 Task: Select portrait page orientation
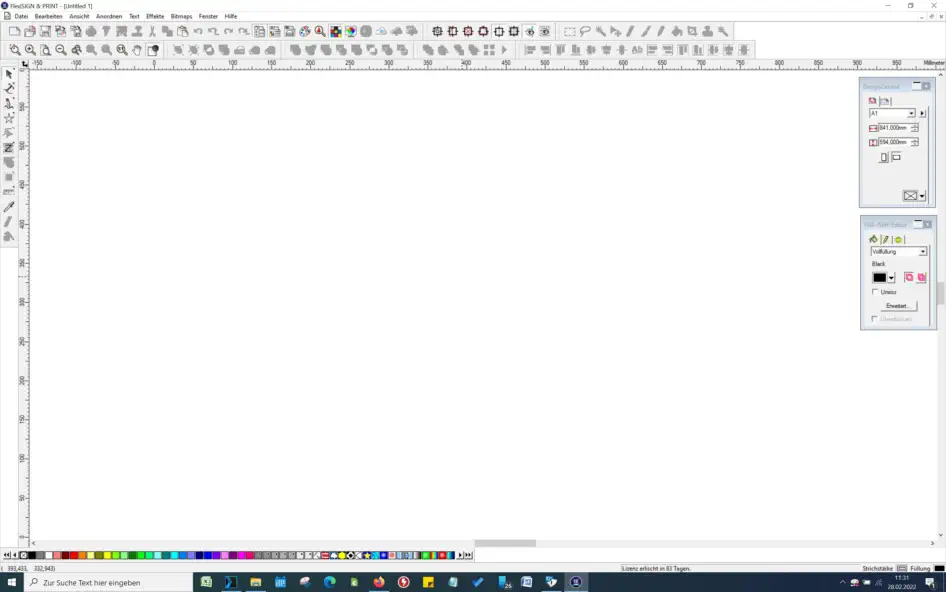[884, 158]
